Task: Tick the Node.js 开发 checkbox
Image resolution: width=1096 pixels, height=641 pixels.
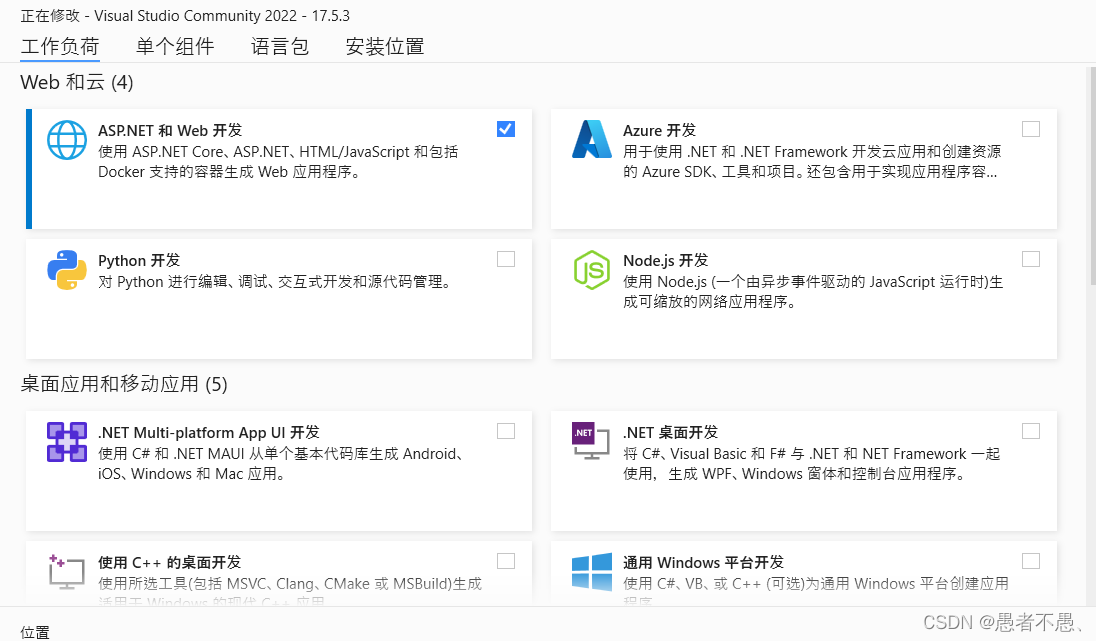Action: tap(1031, 259)
